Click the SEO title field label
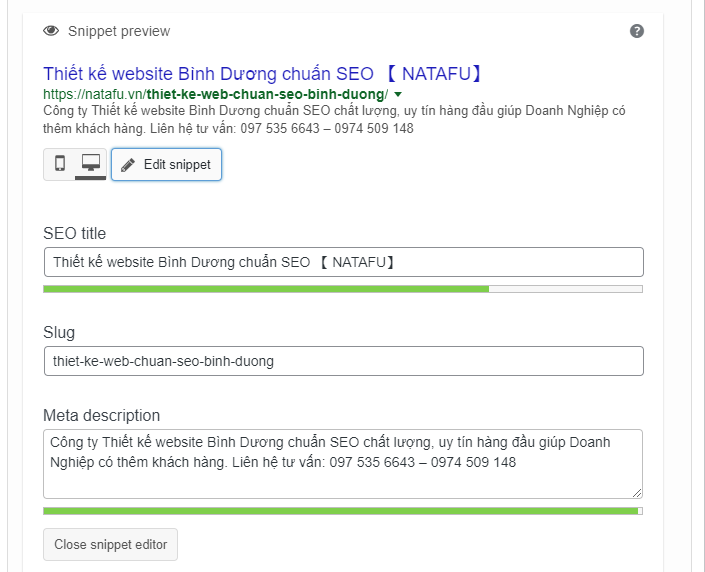This screenshot has height=572, width=705. [x=75, y=234]
